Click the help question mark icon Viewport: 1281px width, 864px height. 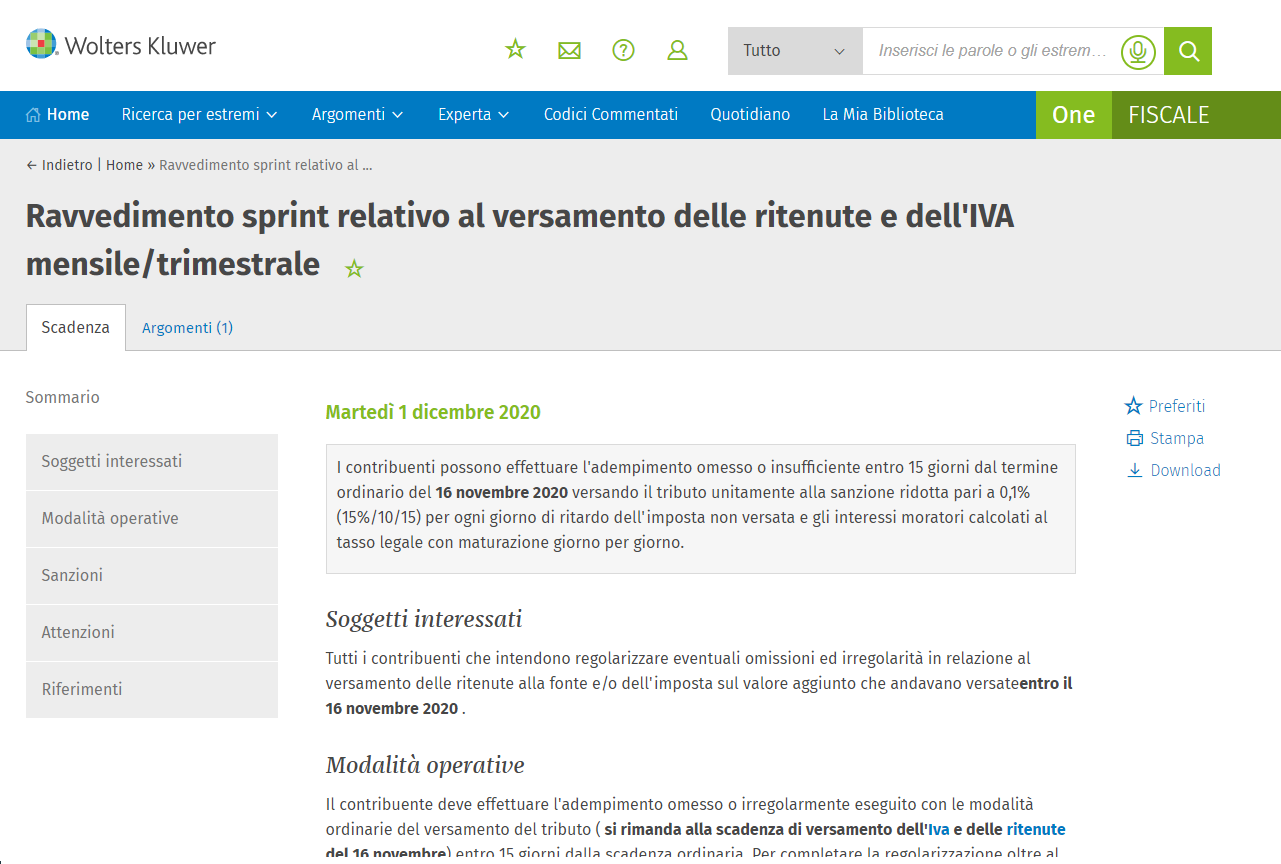pos(623,50)
